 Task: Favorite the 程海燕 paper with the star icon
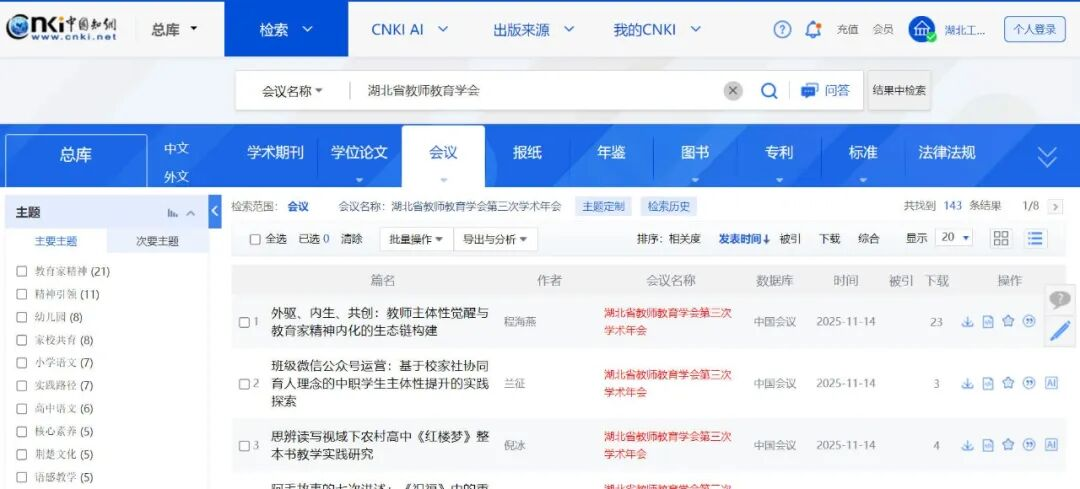tap(1008, 322)
